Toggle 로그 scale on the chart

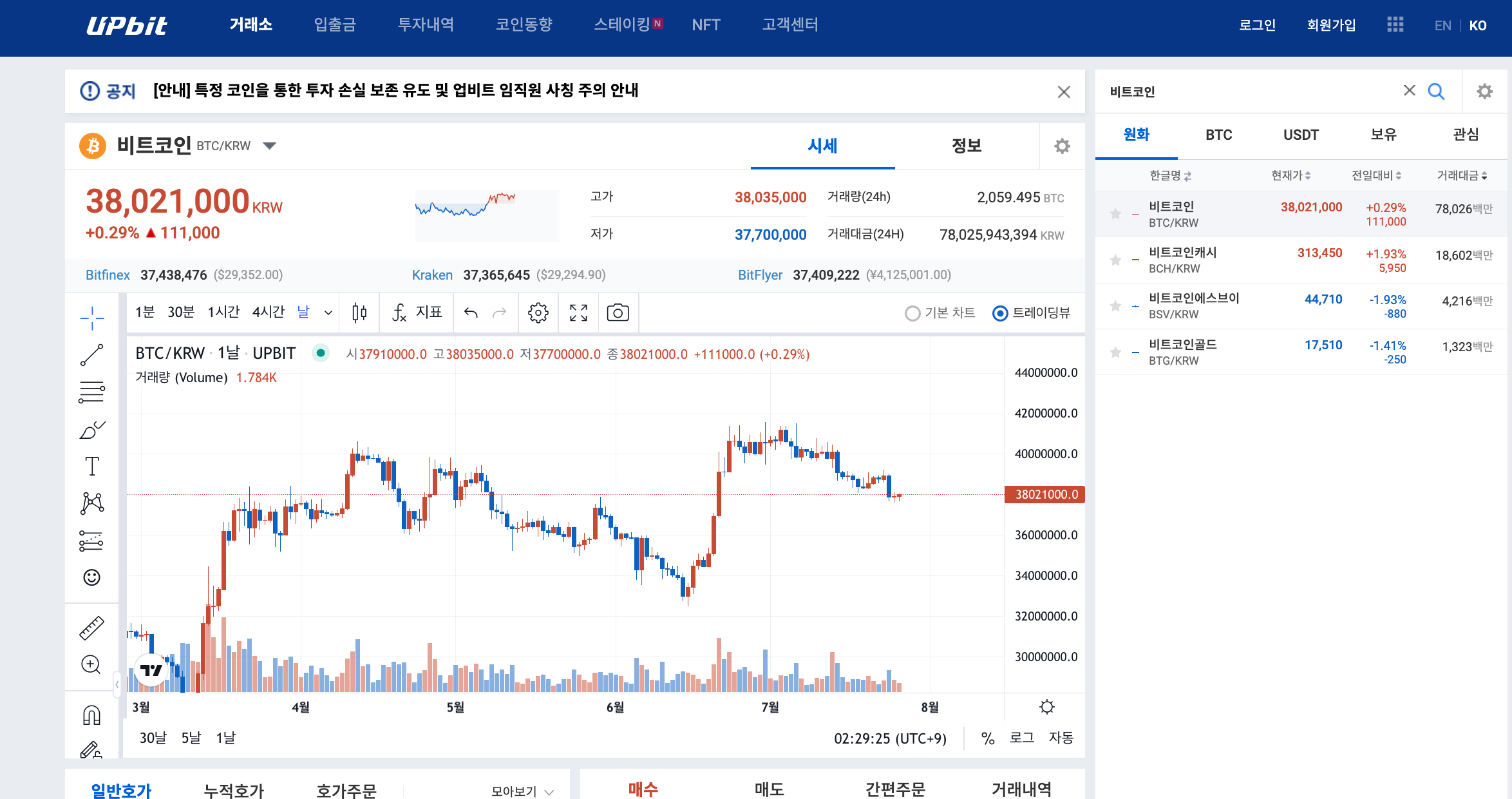(x=1022, y=738)
